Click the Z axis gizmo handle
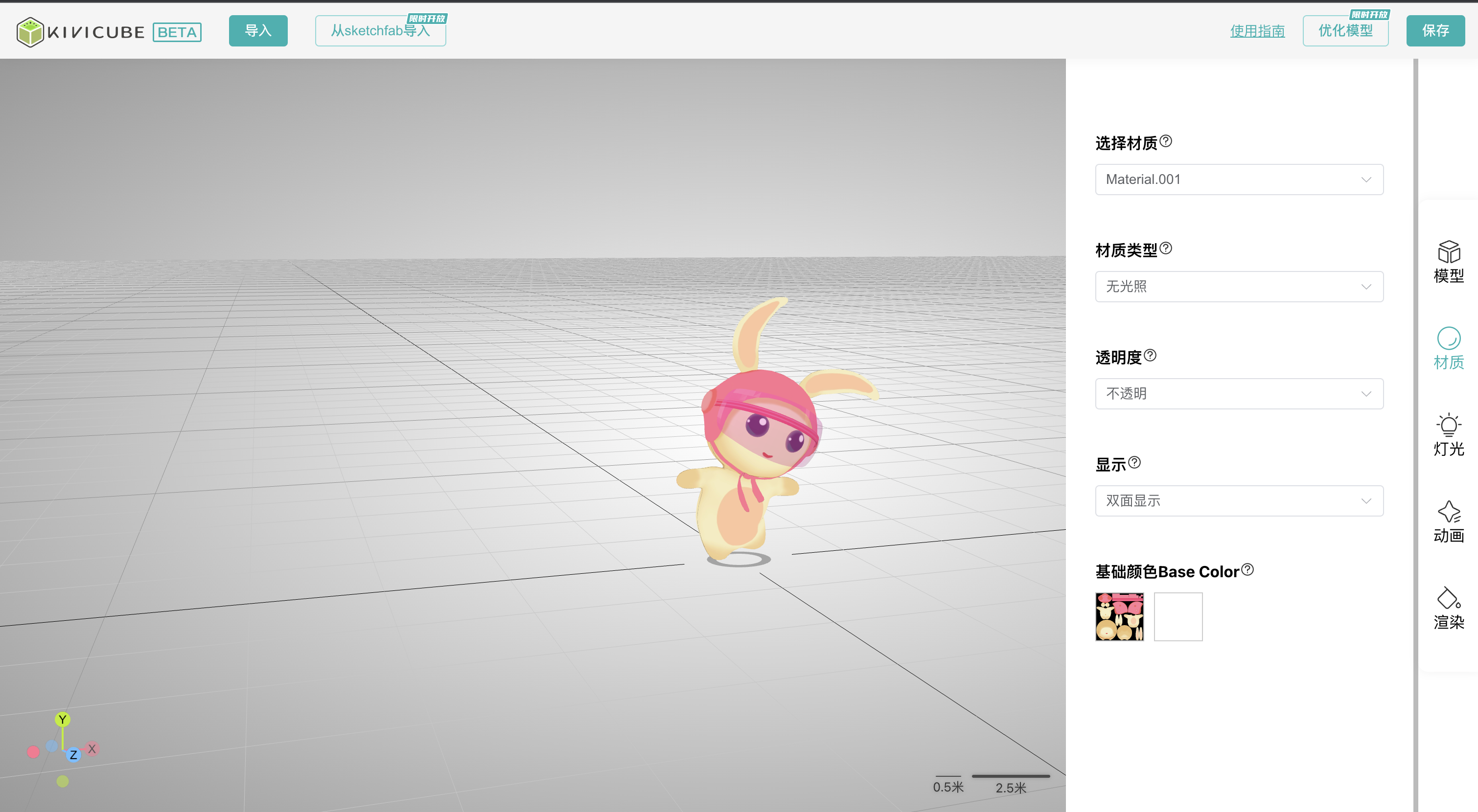This screenshot has width=1478, height=812. click(73, 755)
